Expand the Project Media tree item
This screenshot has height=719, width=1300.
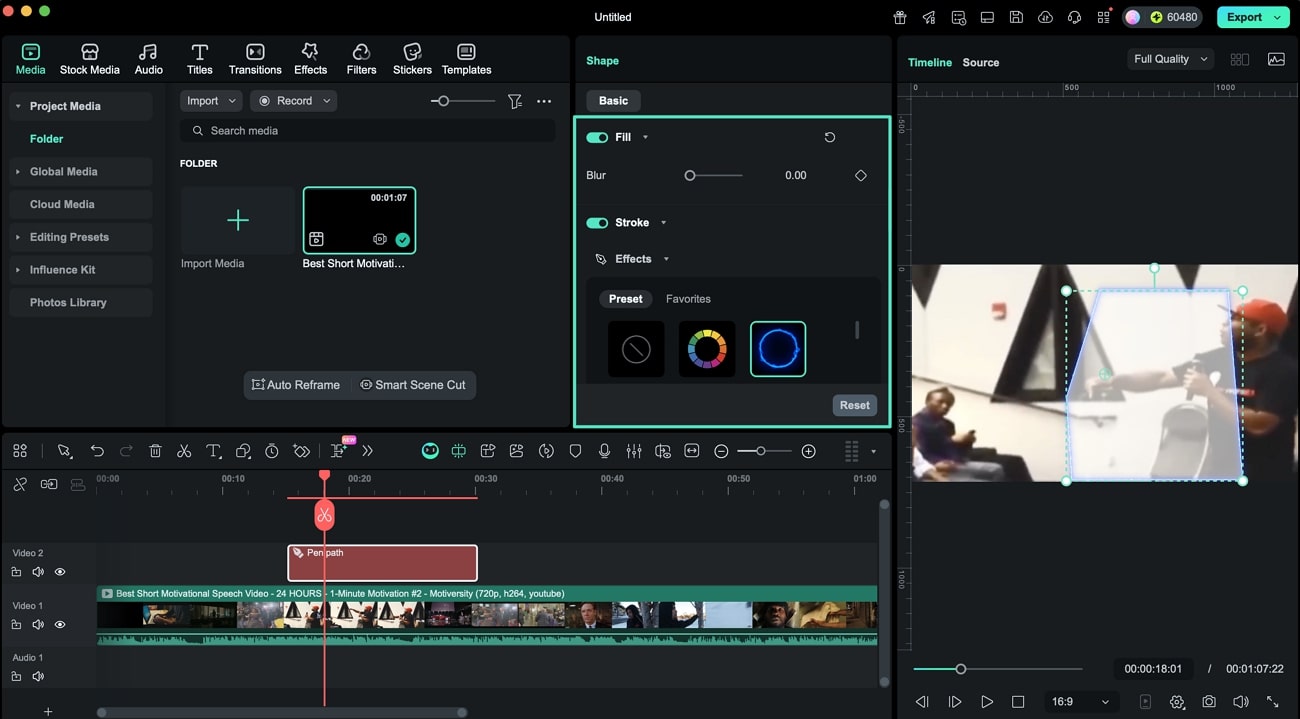coord(18,106)
